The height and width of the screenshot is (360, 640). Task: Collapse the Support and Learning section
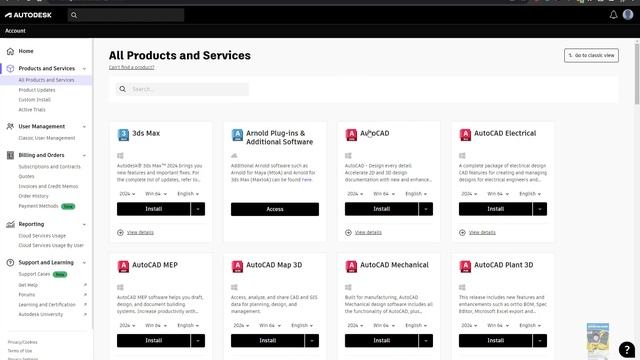[84, 262]
